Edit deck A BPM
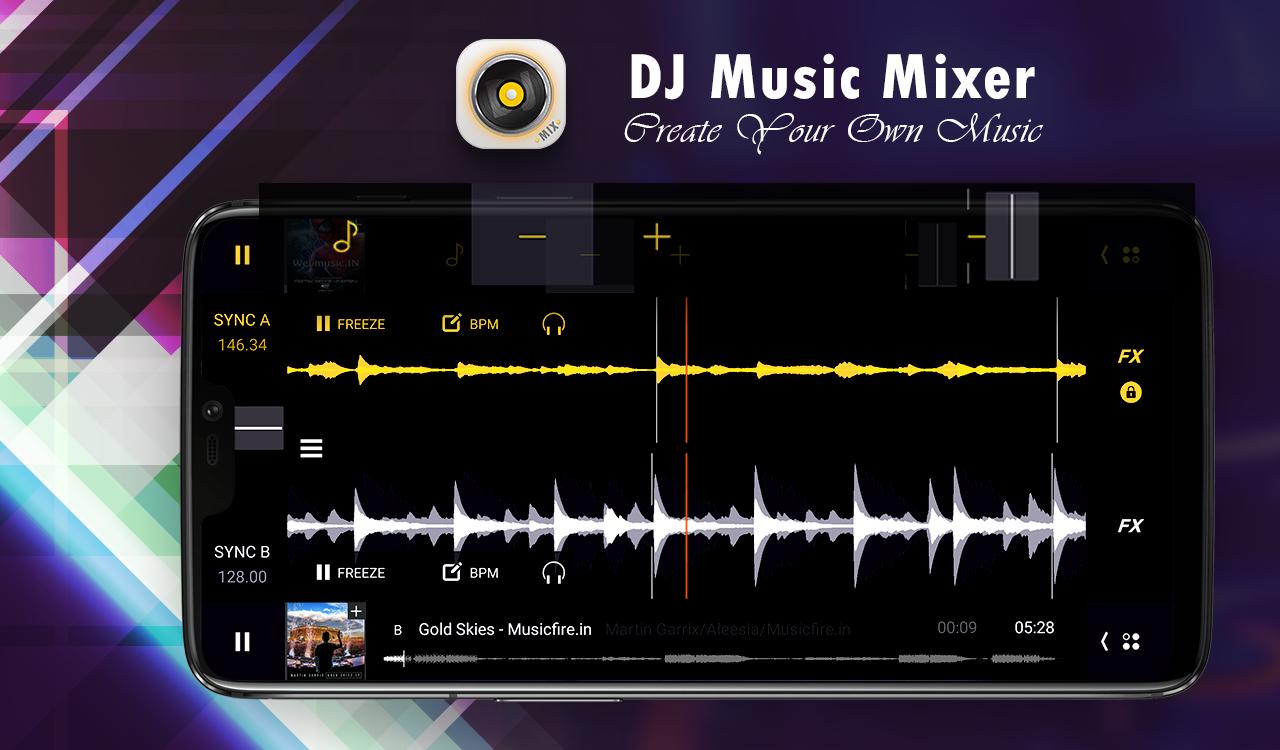The image size is (1280, 750). pos(470,324)
